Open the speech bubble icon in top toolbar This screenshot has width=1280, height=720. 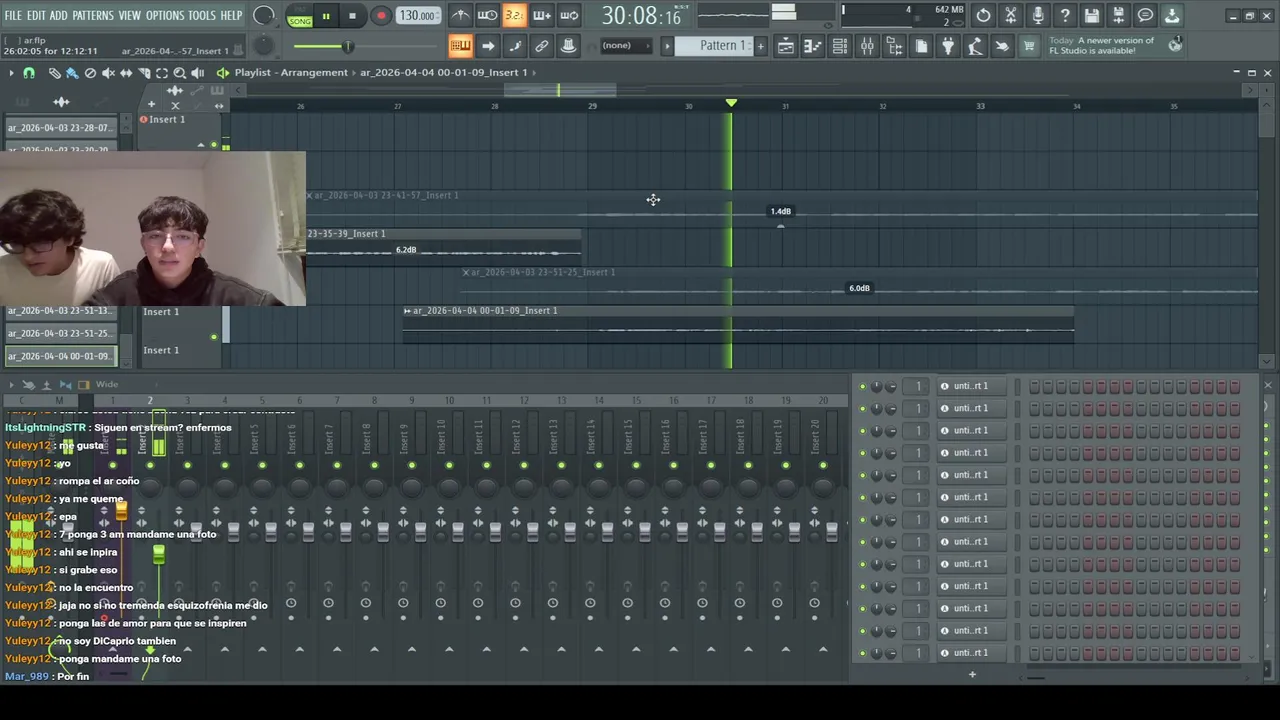(x=1146, y=15)
